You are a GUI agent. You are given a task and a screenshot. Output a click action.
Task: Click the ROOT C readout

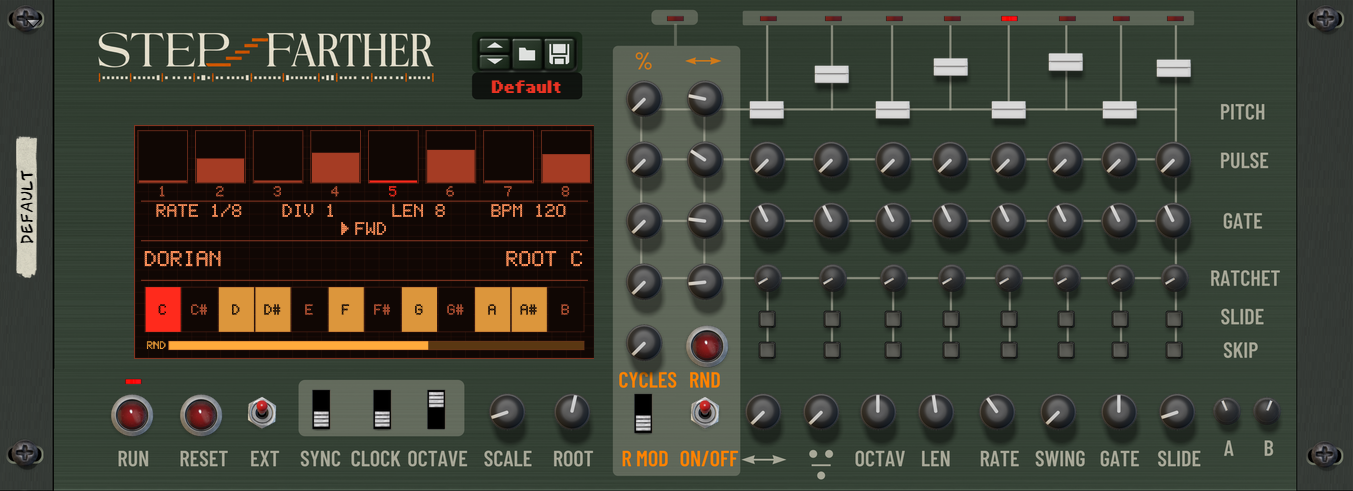[x=544, y=259]
